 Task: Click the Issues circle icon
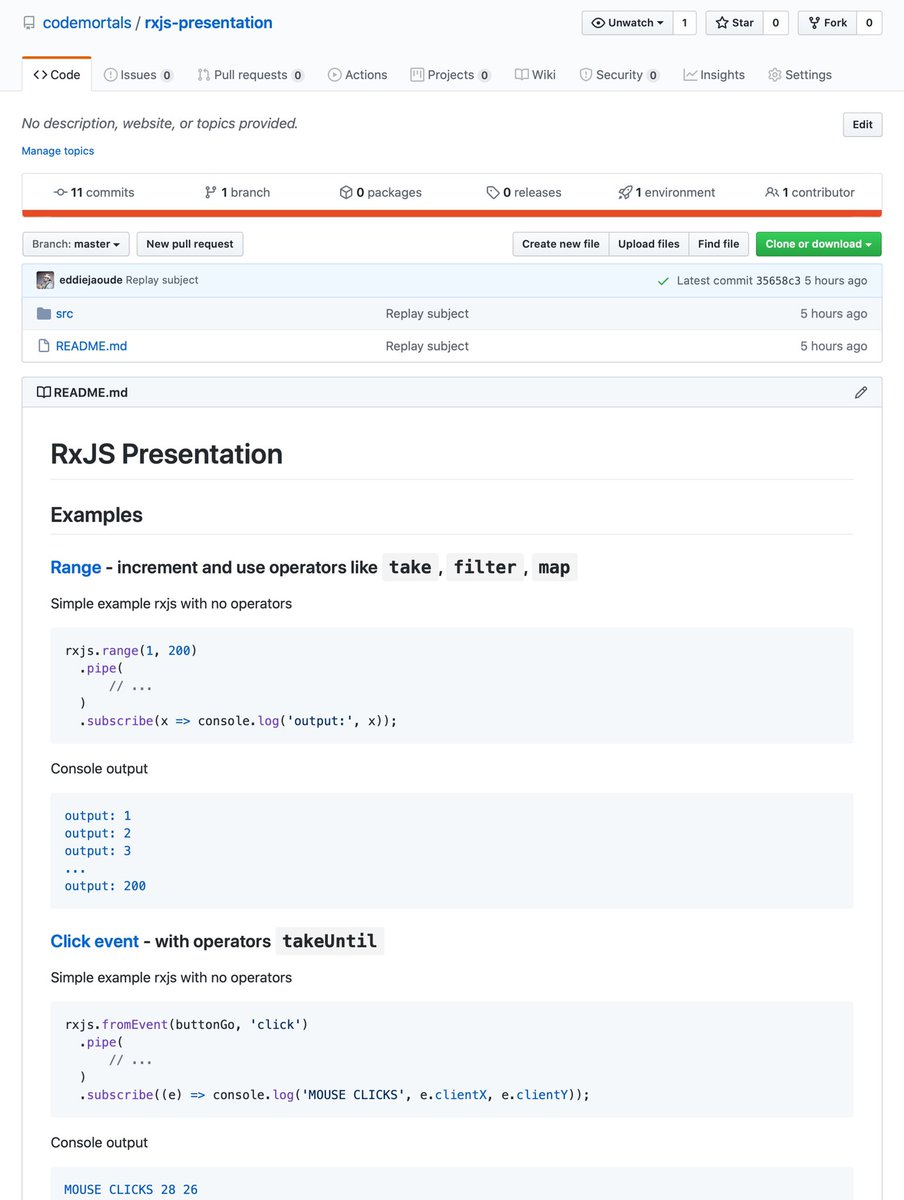[x=111, y=75]
